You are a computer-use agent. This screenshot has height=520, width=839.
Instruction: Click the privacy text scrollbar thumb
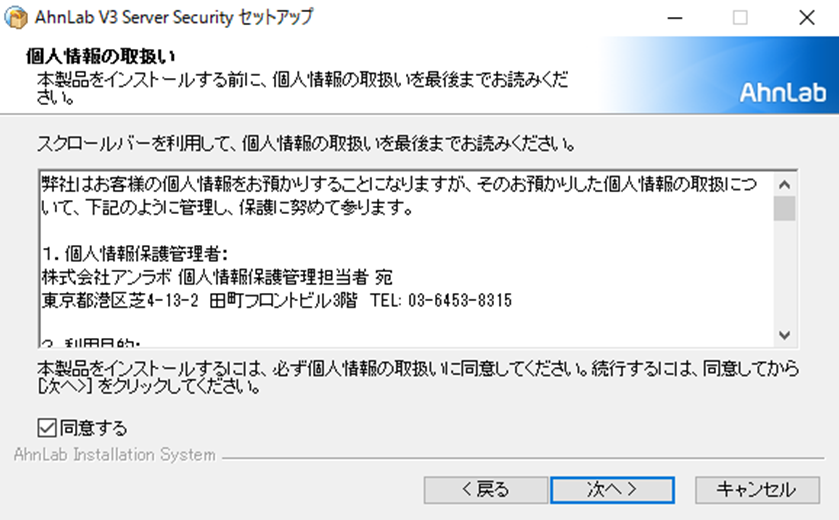(x=784, y=209)
